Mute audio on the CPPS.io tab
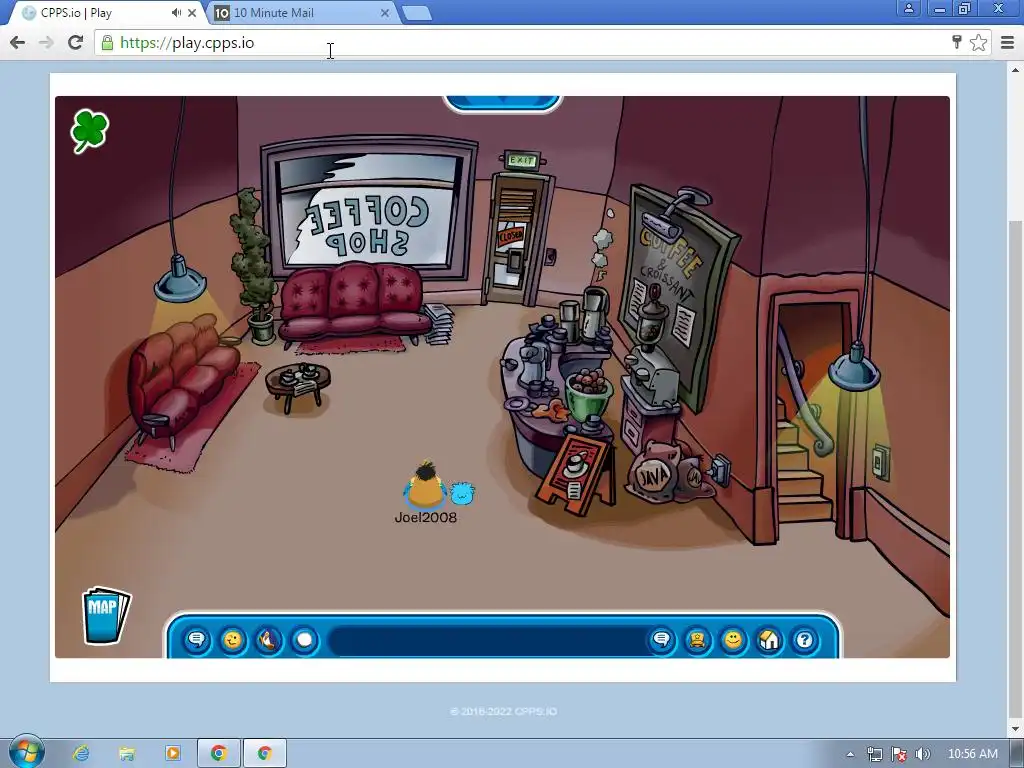This screenshot has width=1024, height=768. 176,12
